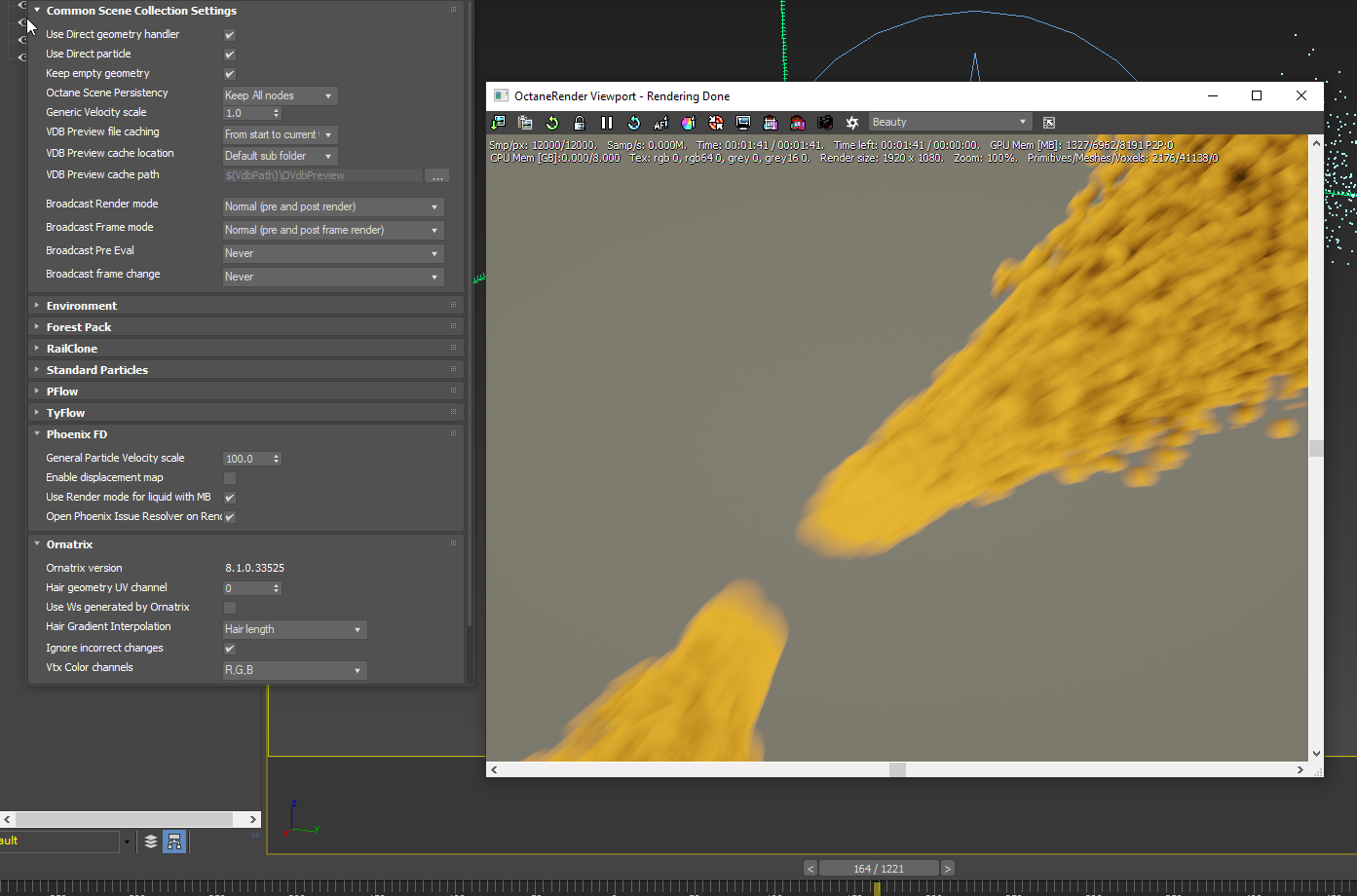The image size is (1357, 896).
Task: Click the red film region icon
Action: click(798, 123)
